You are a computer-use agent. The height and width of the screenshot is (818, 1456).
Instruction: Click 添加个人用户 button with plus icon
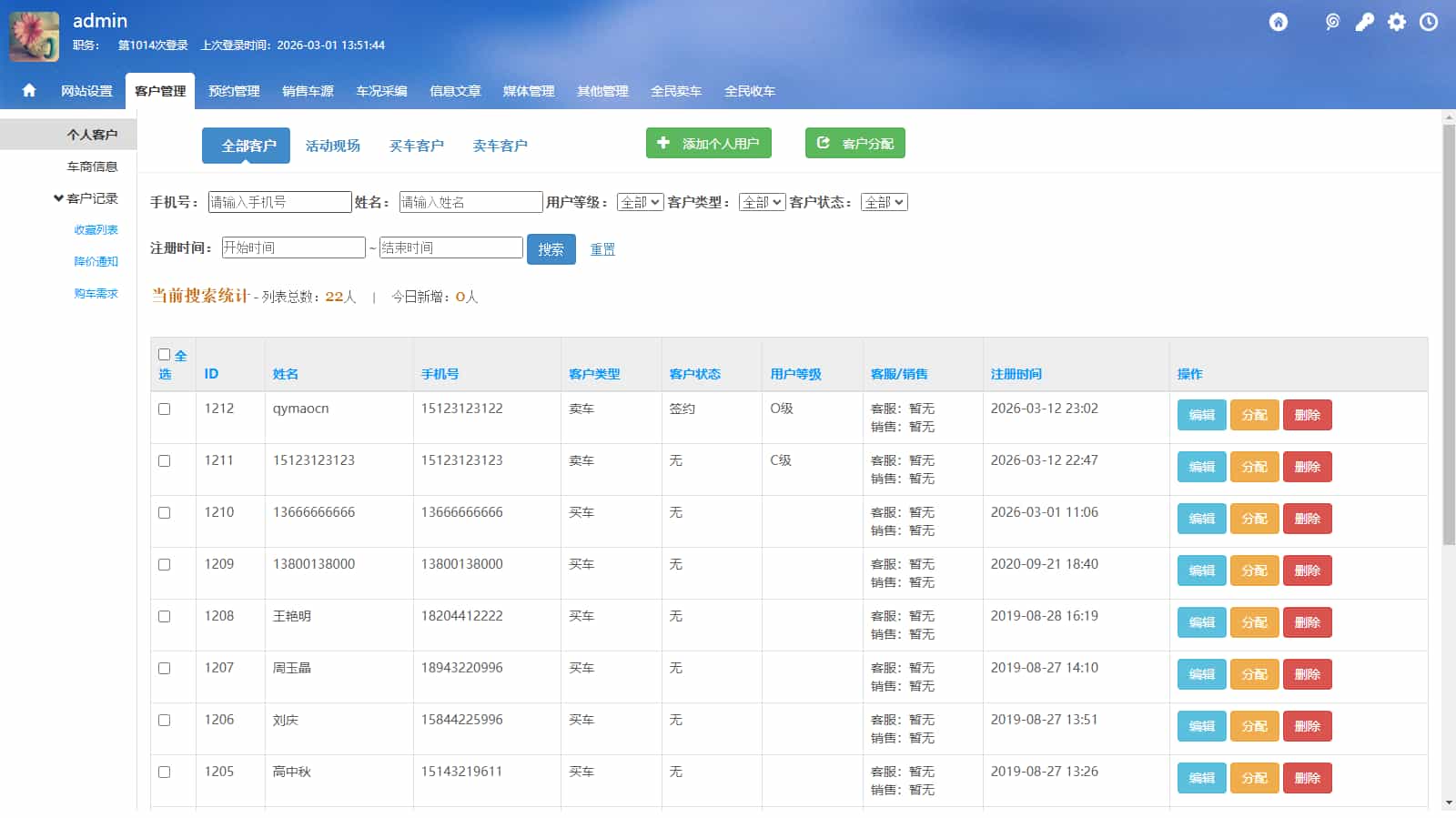click(708, 143)
